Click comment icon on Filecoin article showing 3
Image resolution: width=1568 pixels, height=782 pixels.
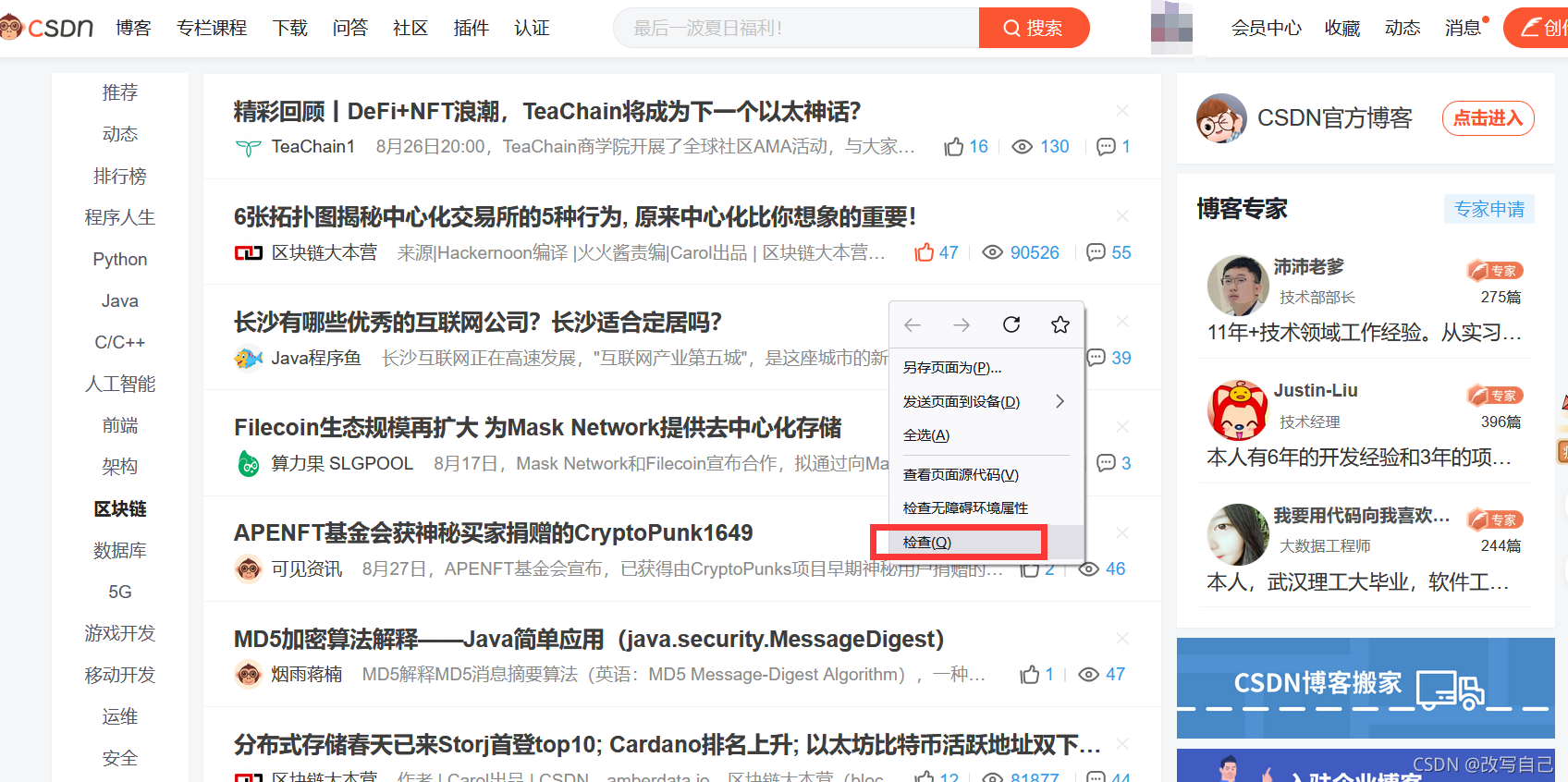1106,463
